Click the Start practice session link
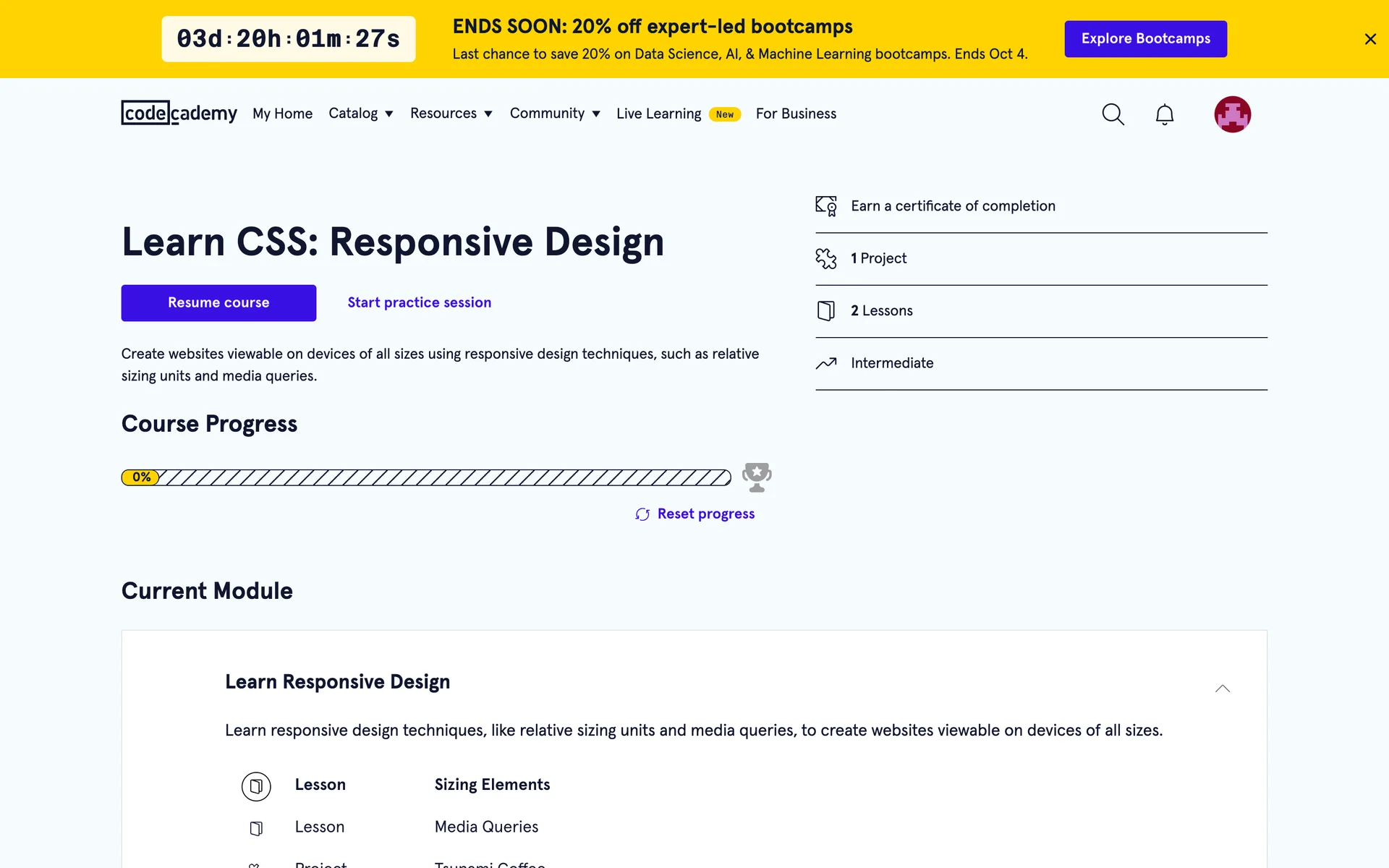 (419, 302)
